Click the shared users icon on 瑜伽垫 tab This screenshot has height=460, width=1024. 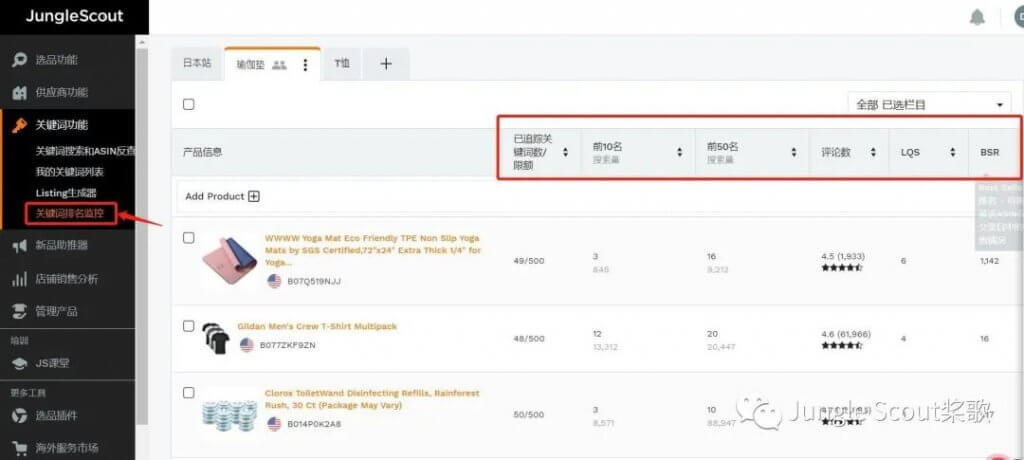[x=280, y=65]
